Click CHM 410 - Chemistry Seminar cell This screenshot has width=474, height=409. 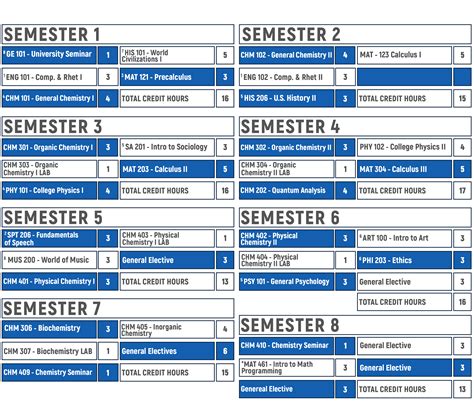click(x=287, y=346)
